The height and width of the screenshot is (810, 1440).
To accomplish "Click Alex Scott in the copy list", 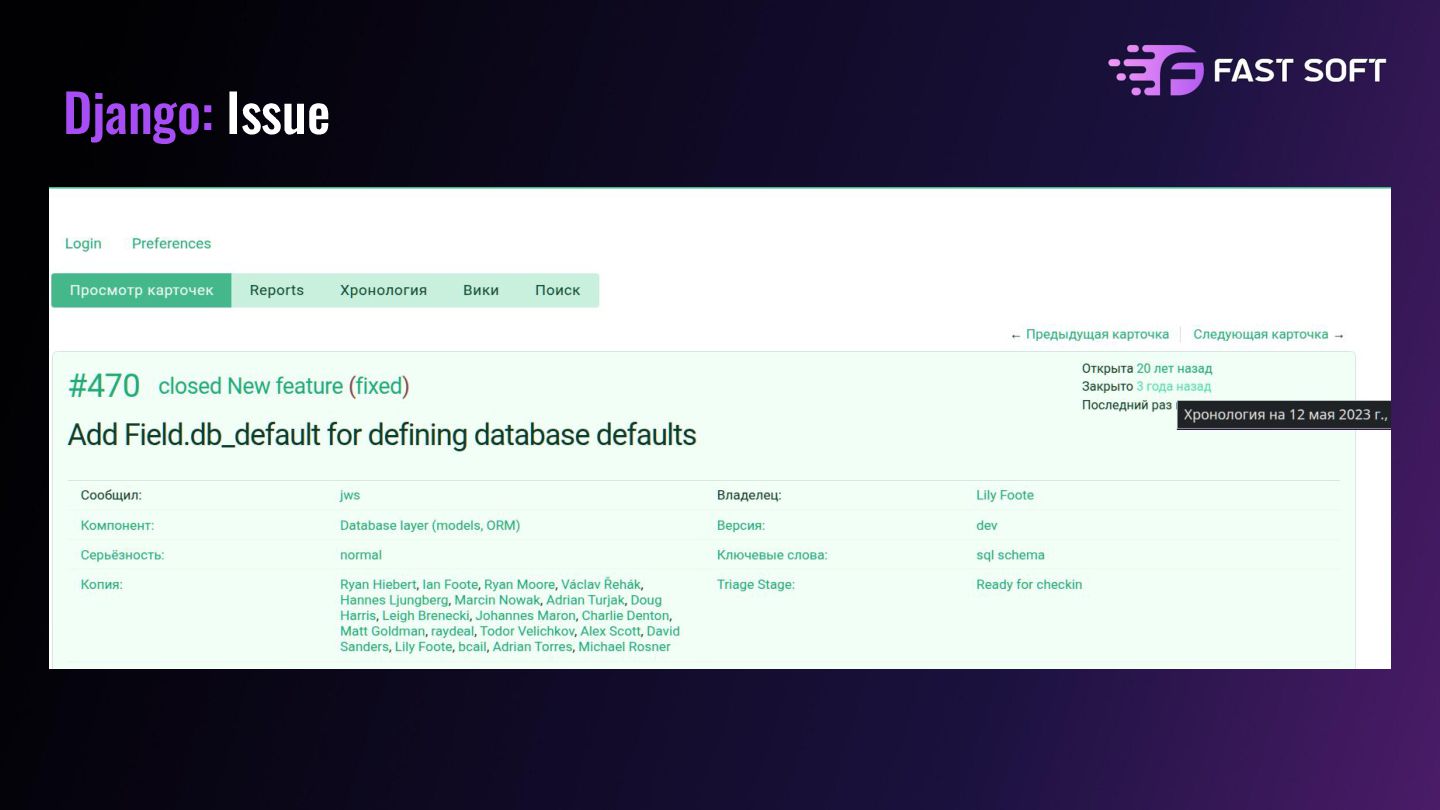I will (x=610, y=631).
